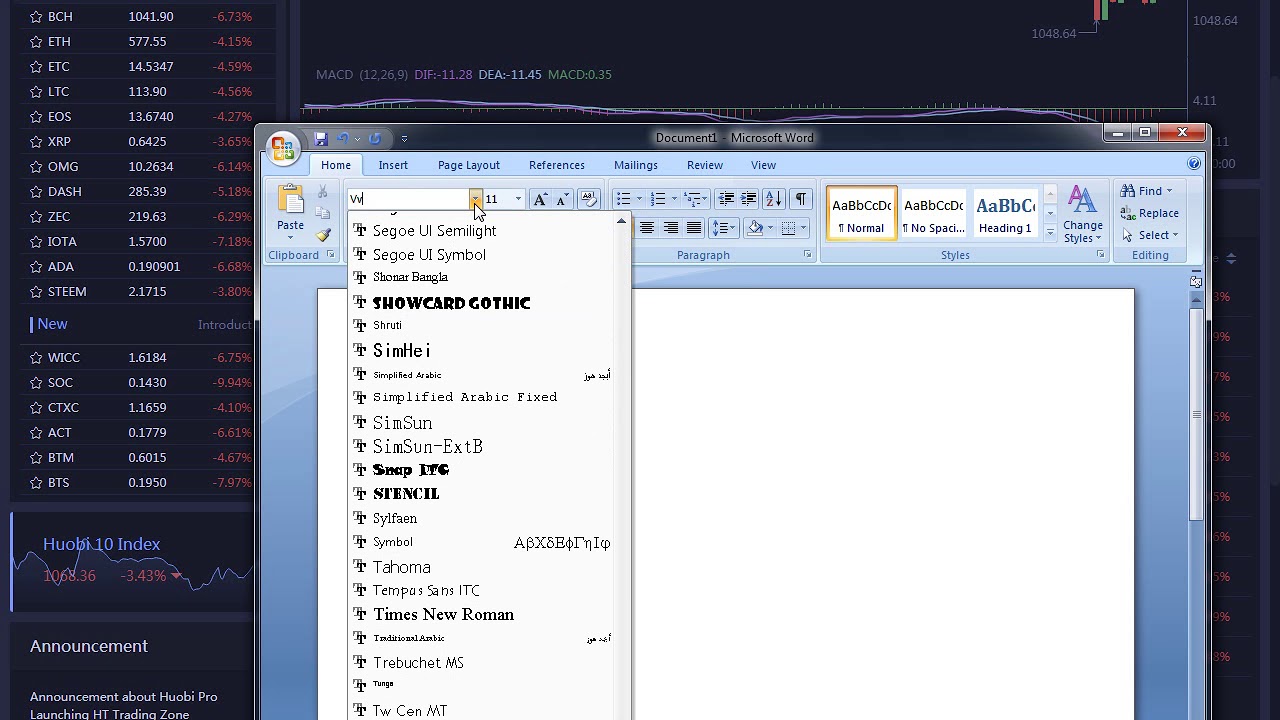
Task: Clear formatting with the eraser icon
Action: pyautogui.click(x=589, y=199)
